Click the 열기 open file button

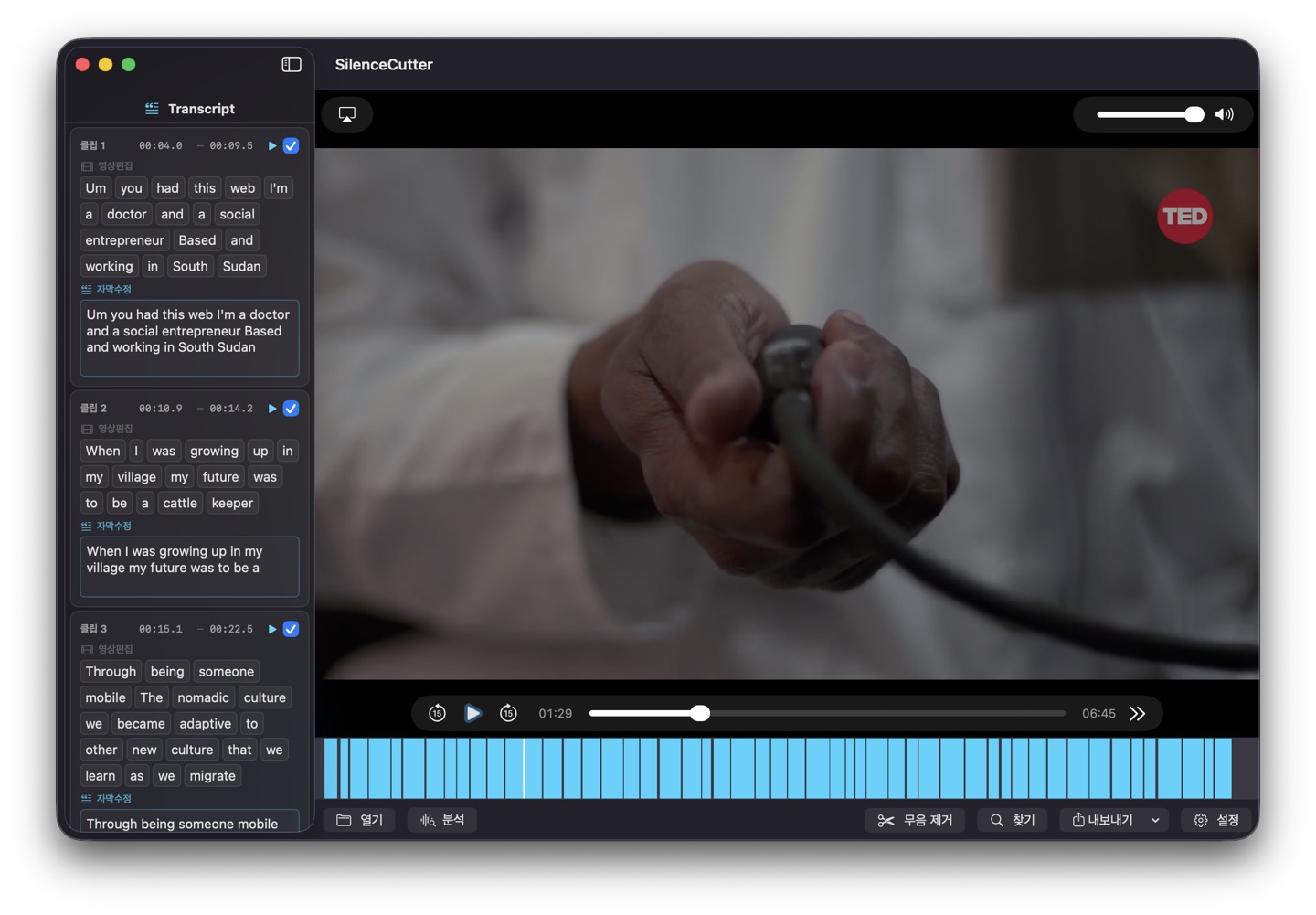pyautogui.click(x=359, y=820)
